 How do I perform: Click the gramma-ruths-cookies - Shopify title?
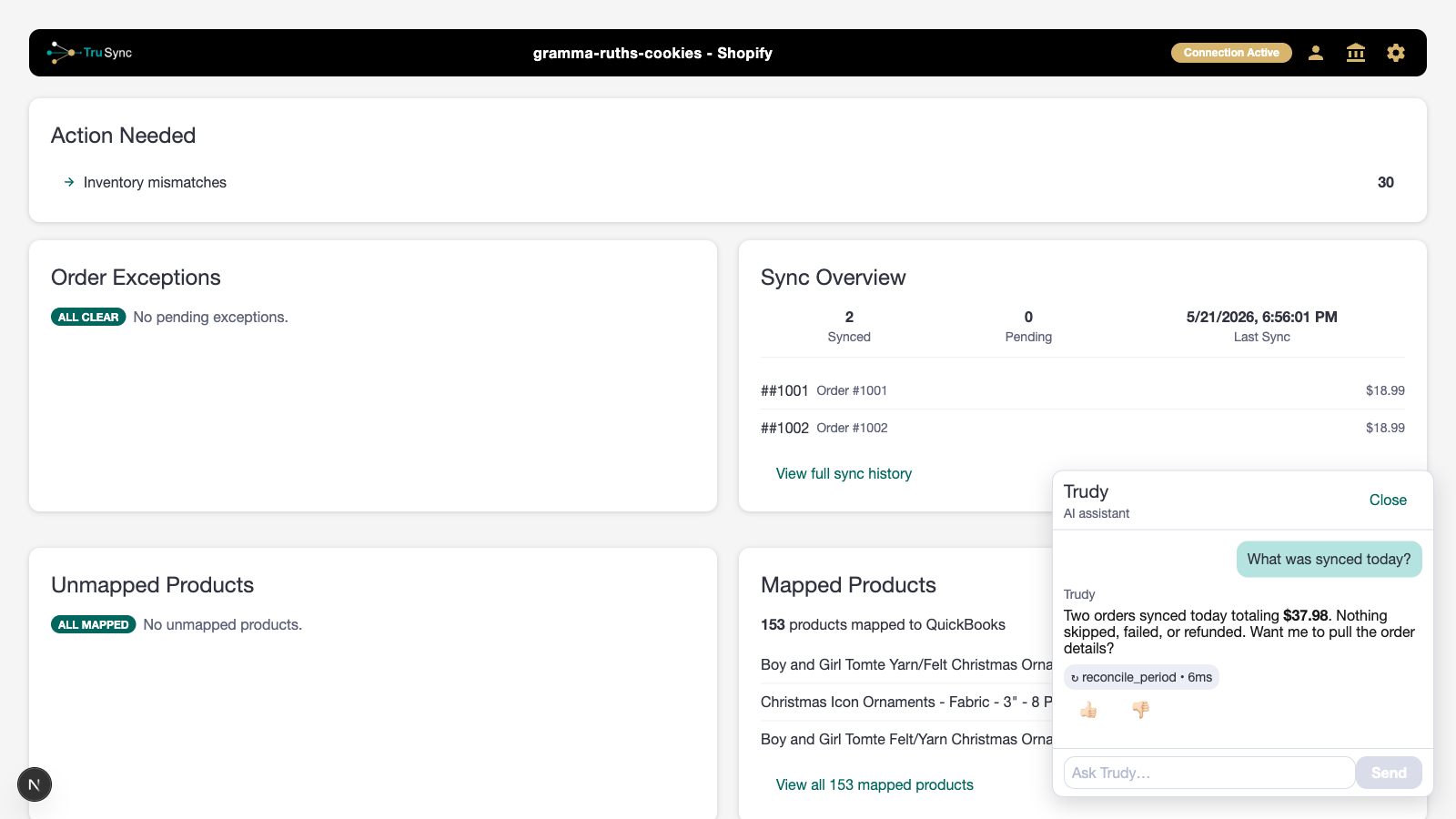point(652,53)
